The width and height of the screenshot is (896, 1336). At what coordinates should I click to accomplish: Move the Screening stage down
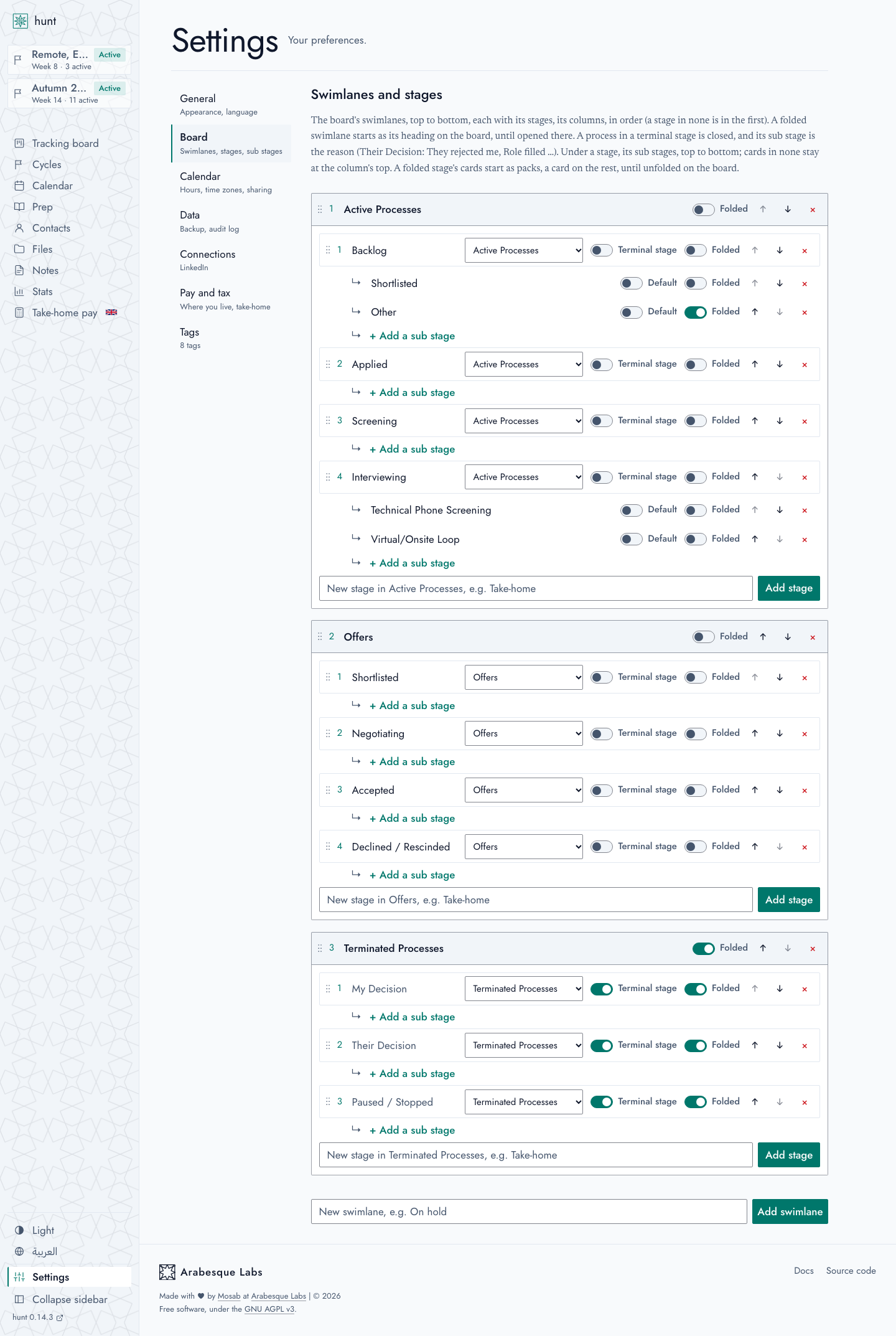click(x=780, y=421)
